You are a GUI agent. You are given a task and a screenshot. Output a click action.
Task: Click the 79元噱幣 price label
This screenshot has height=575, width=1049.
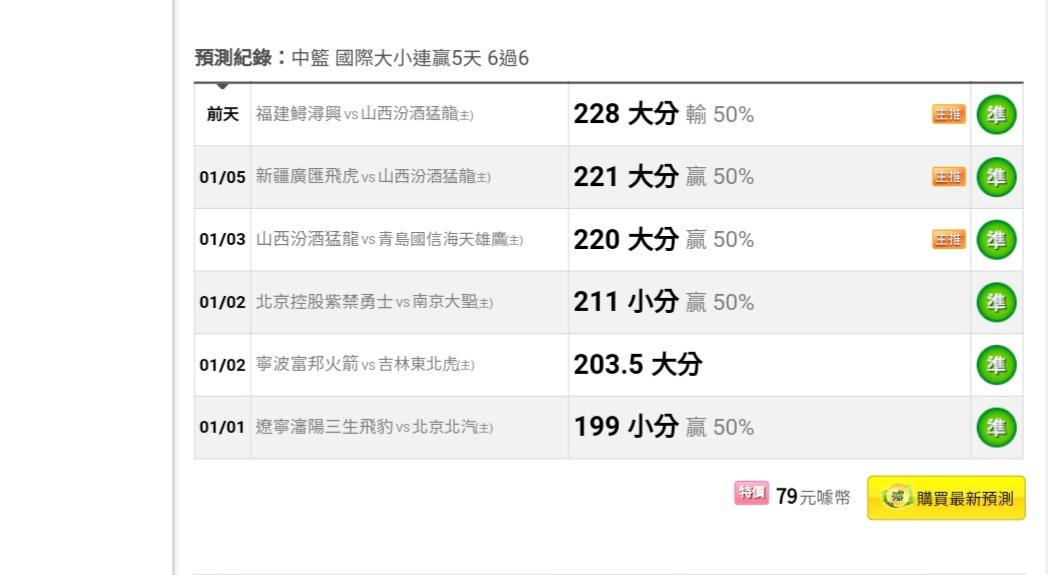[x=814, y=497]
